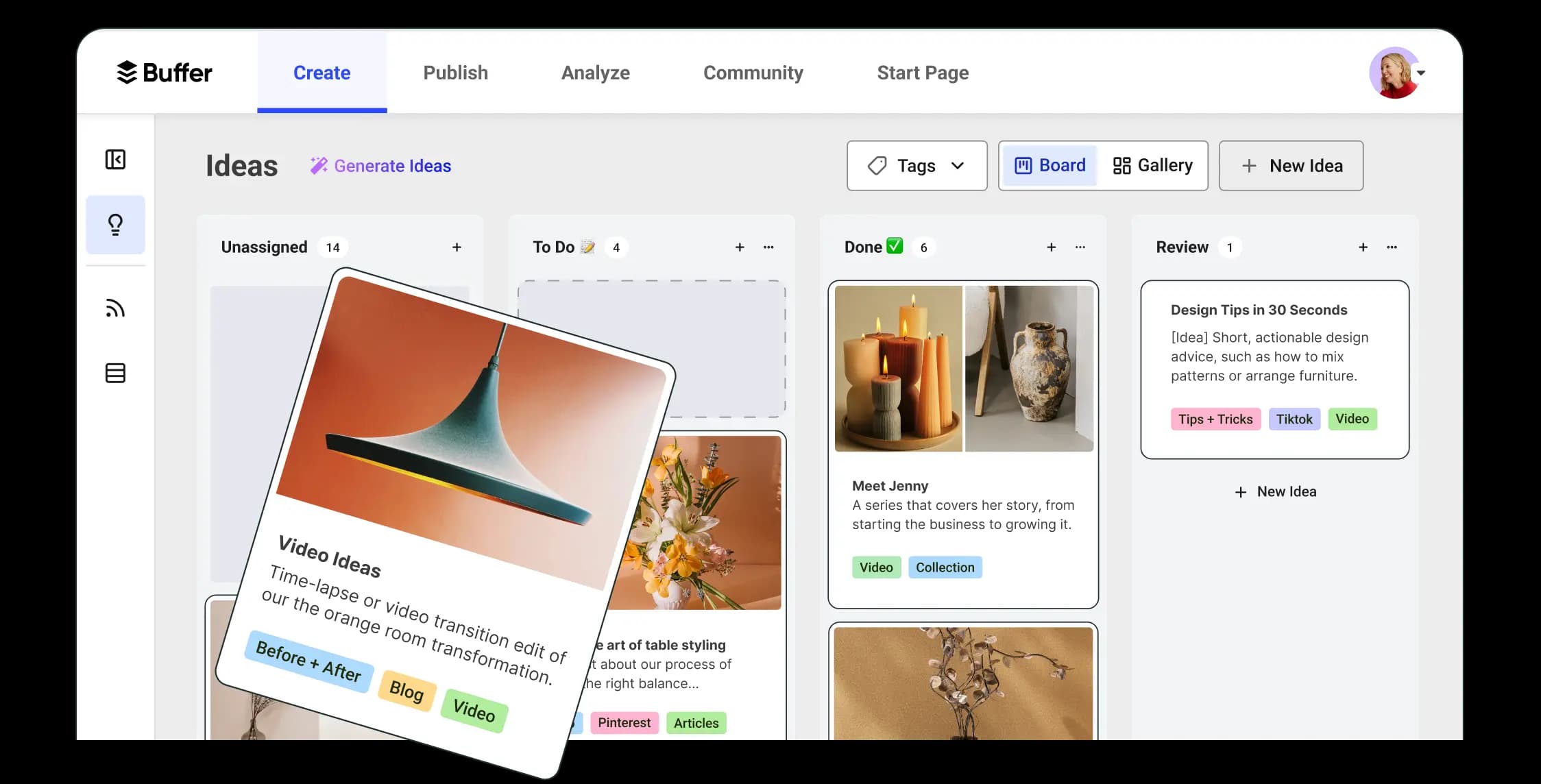Open the ellipsis menu on the Done column

1080,248
